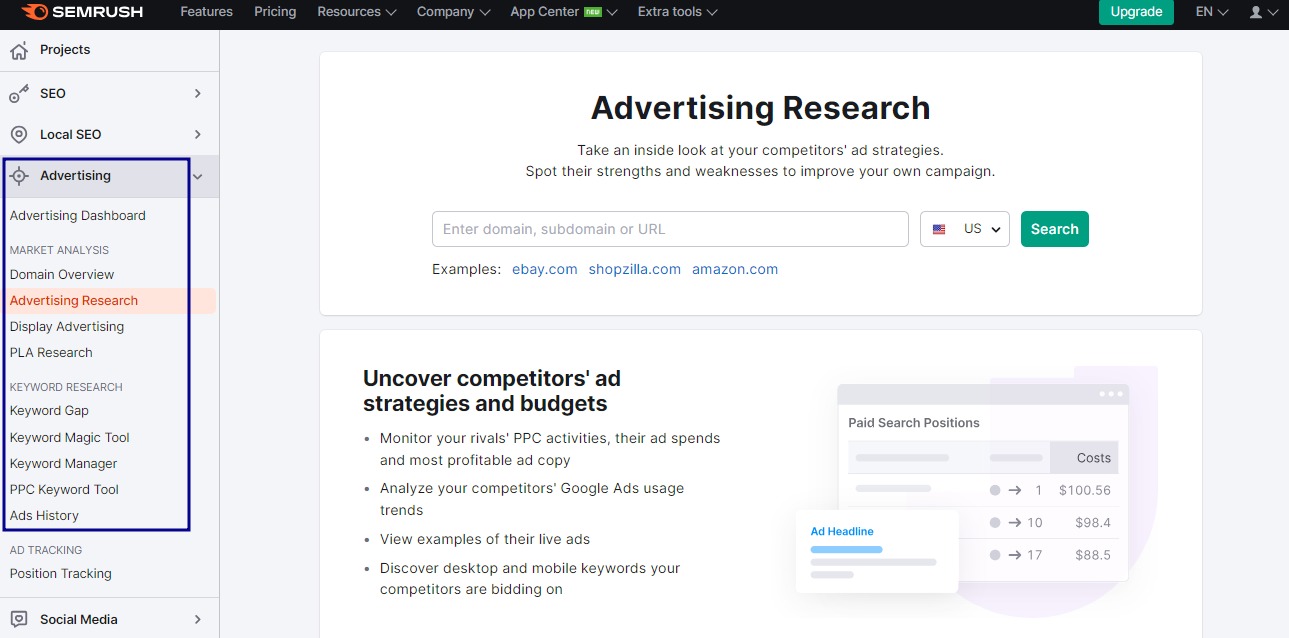Open Domain Overview in sidebar

[x=62, y=274]
